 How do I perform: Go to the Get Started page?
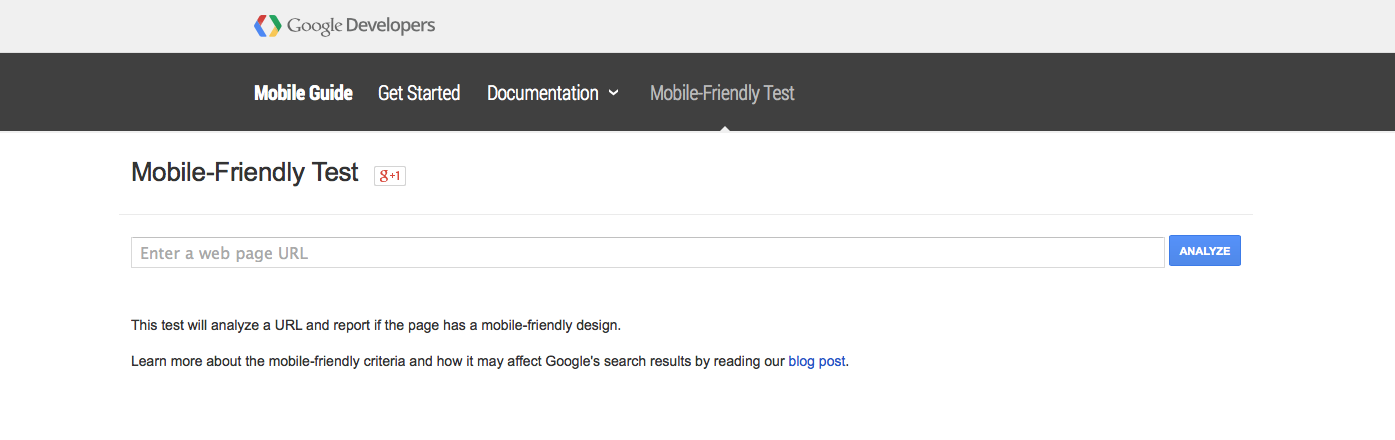pos(419,93)
